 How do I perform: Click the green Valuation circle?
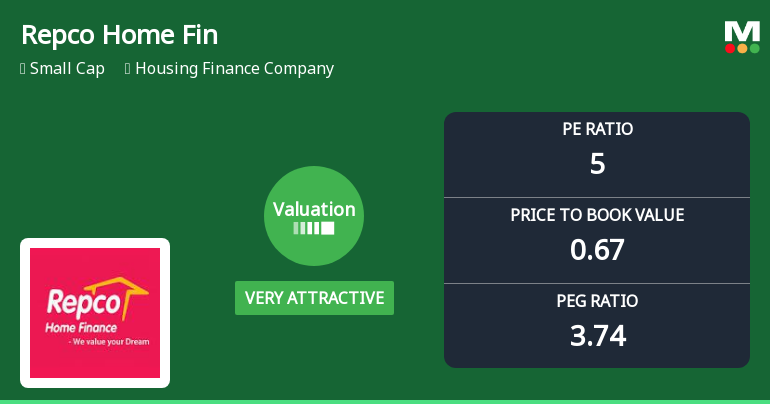click(314, 216)
